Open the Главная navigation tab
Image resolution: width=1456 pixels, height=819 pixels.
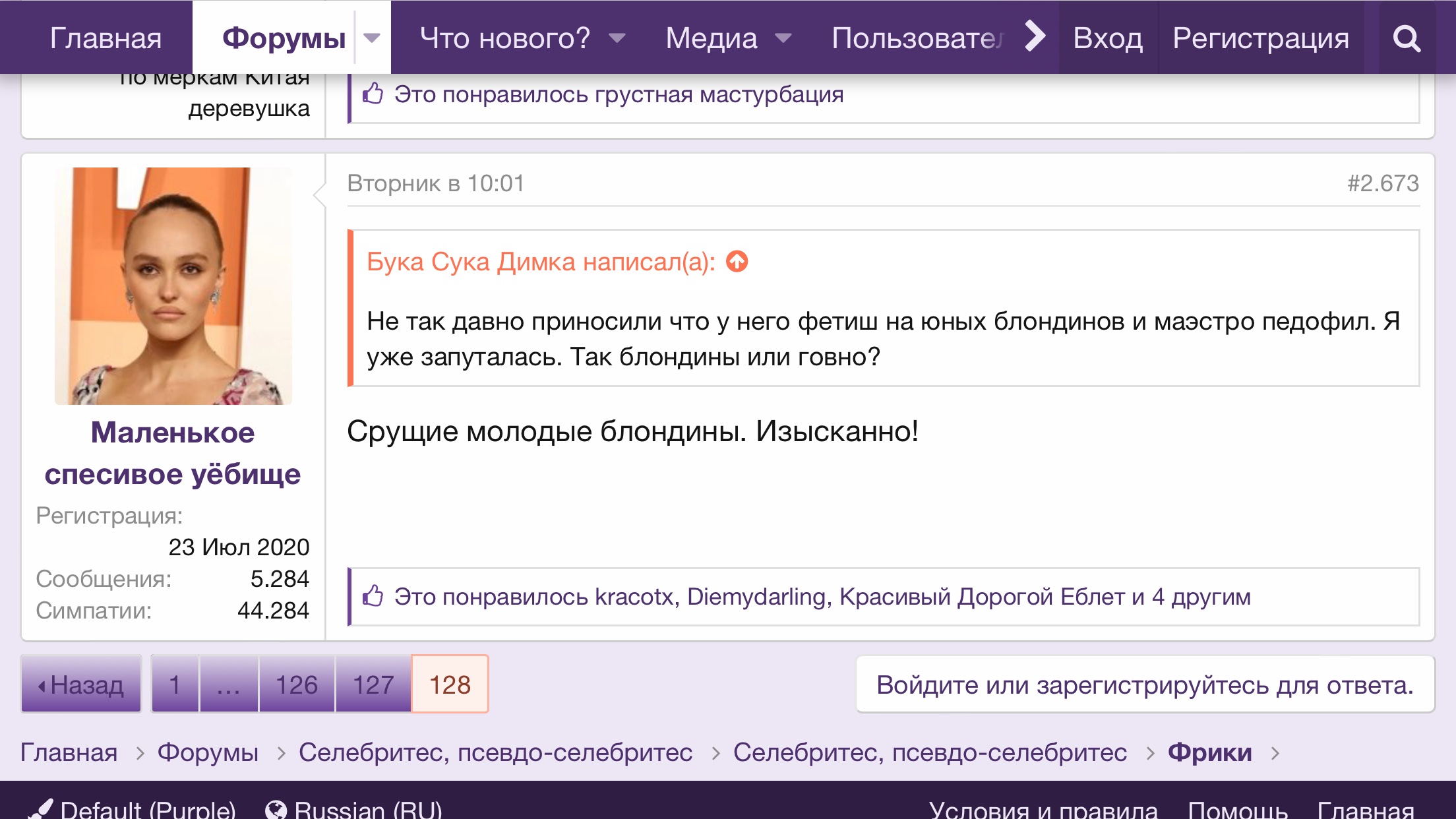(106, 38)
